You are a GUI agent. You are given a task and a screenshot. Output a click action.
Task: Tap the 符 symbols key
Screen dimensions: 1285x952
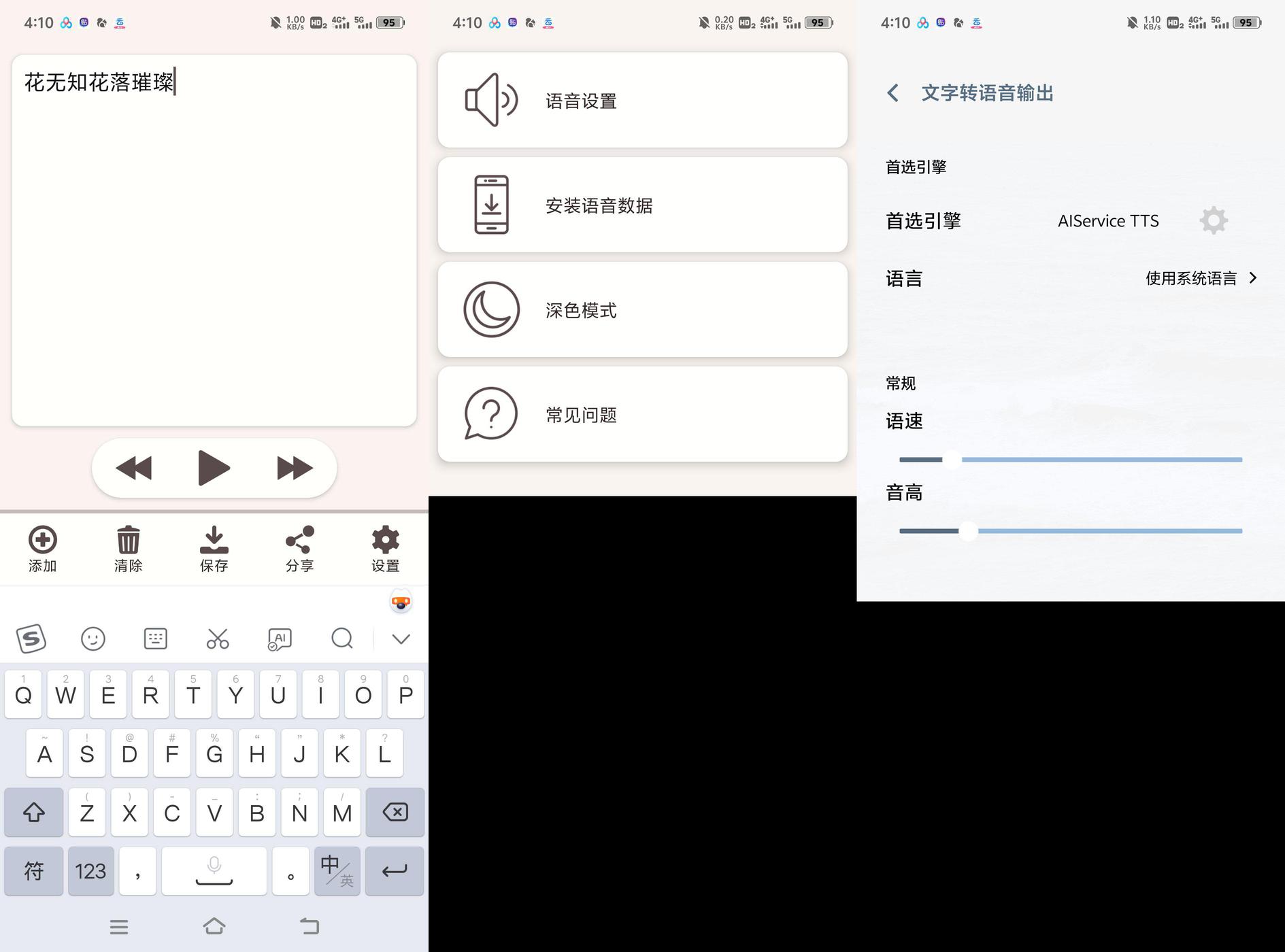point(34,870)
